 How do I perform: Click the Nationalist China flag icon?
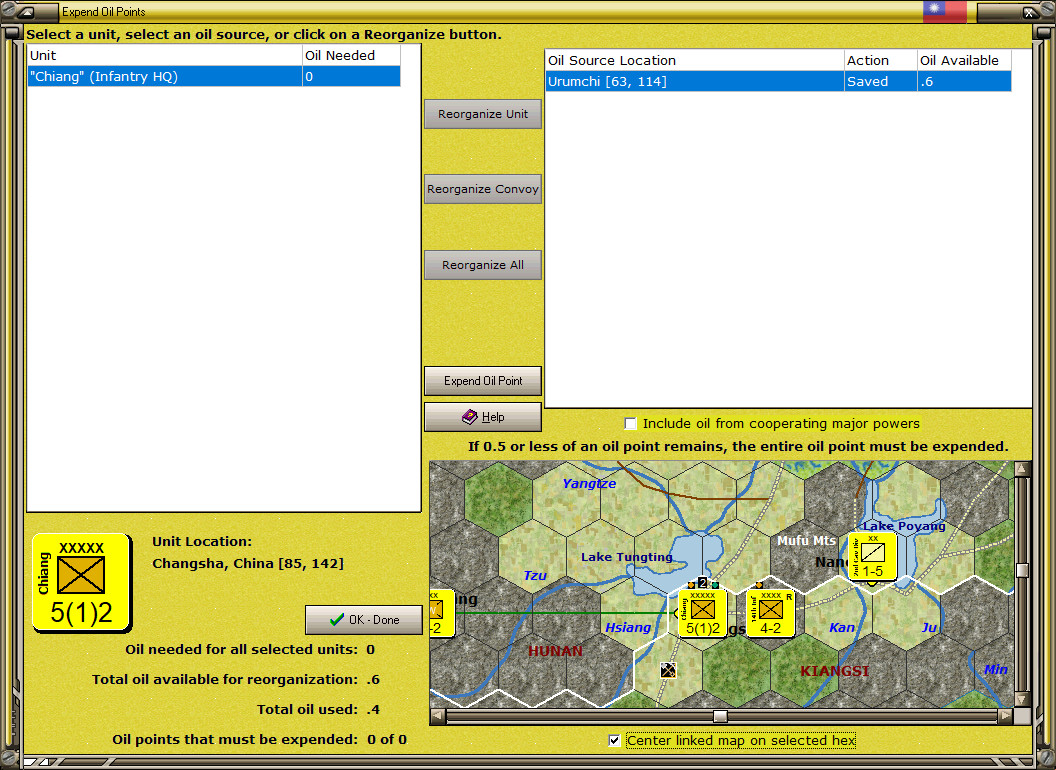[944, 11]
